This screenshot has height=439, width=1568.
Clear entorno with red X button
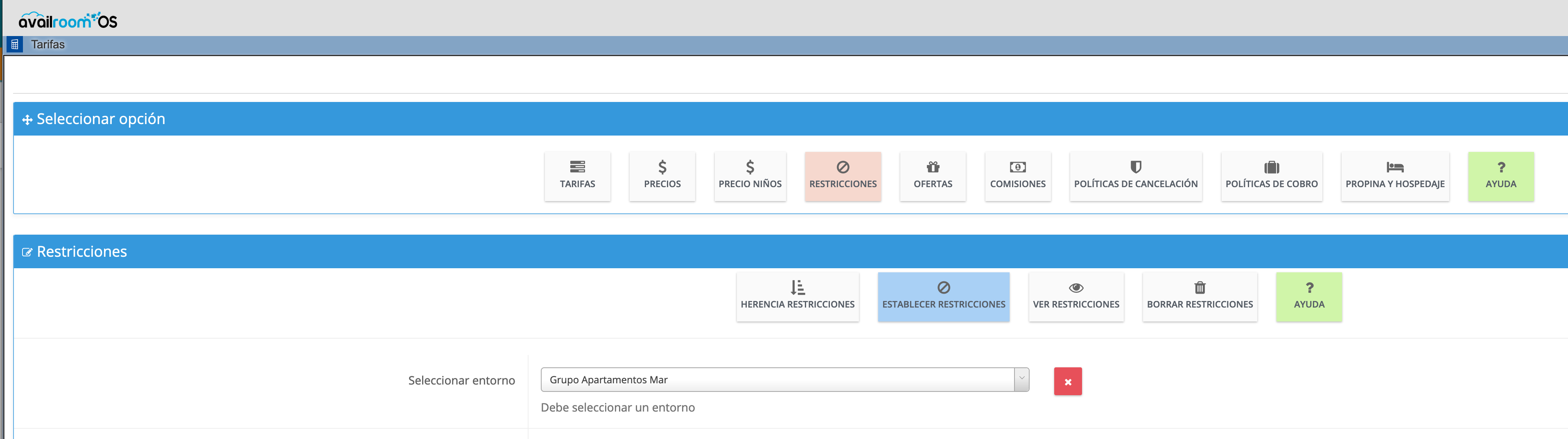click(x=1068, y=381)
